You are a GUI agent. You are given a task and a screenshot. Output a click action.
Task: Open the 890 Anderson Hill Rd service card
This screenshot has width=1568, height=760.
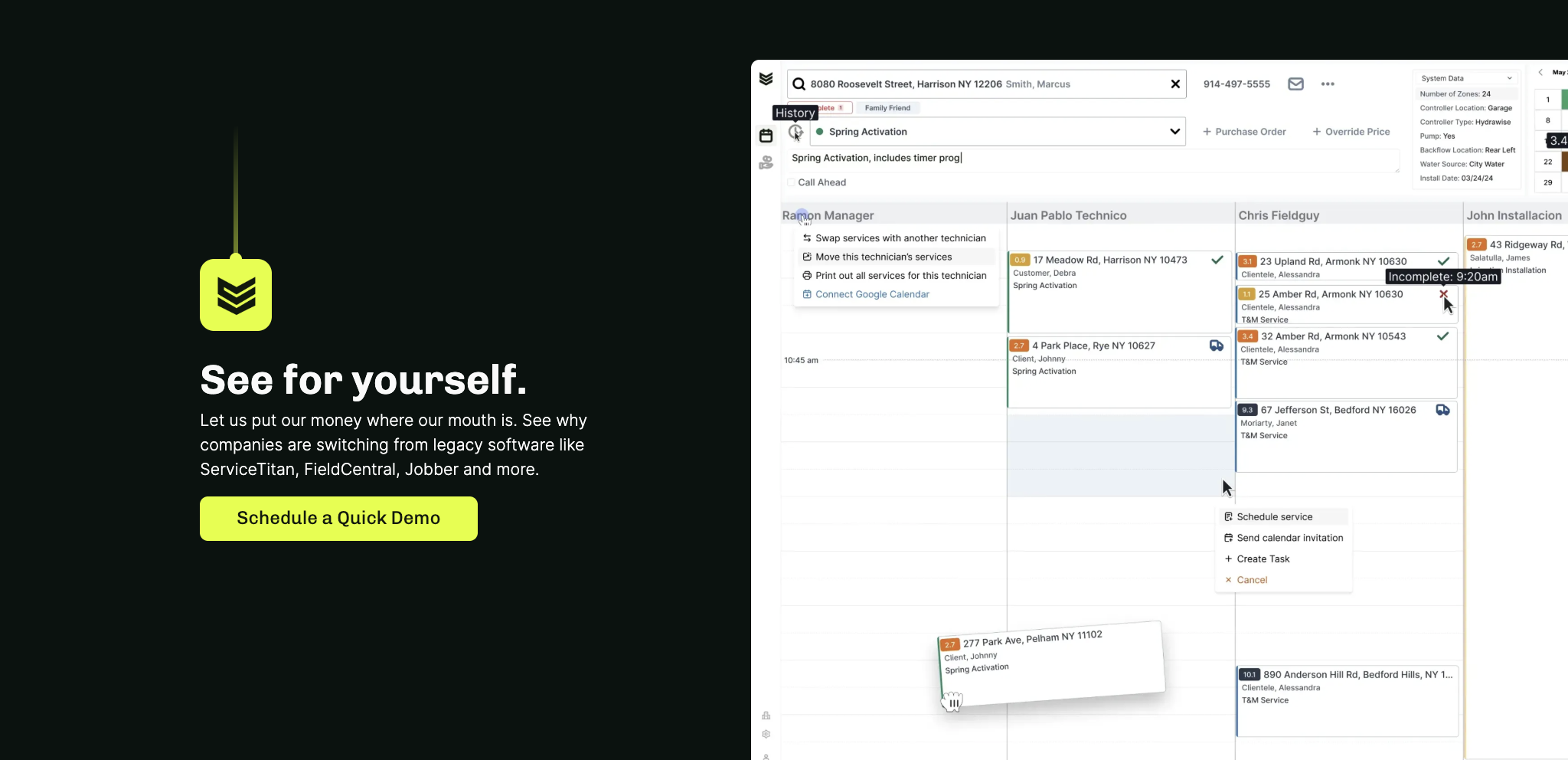pos(1347,702)
